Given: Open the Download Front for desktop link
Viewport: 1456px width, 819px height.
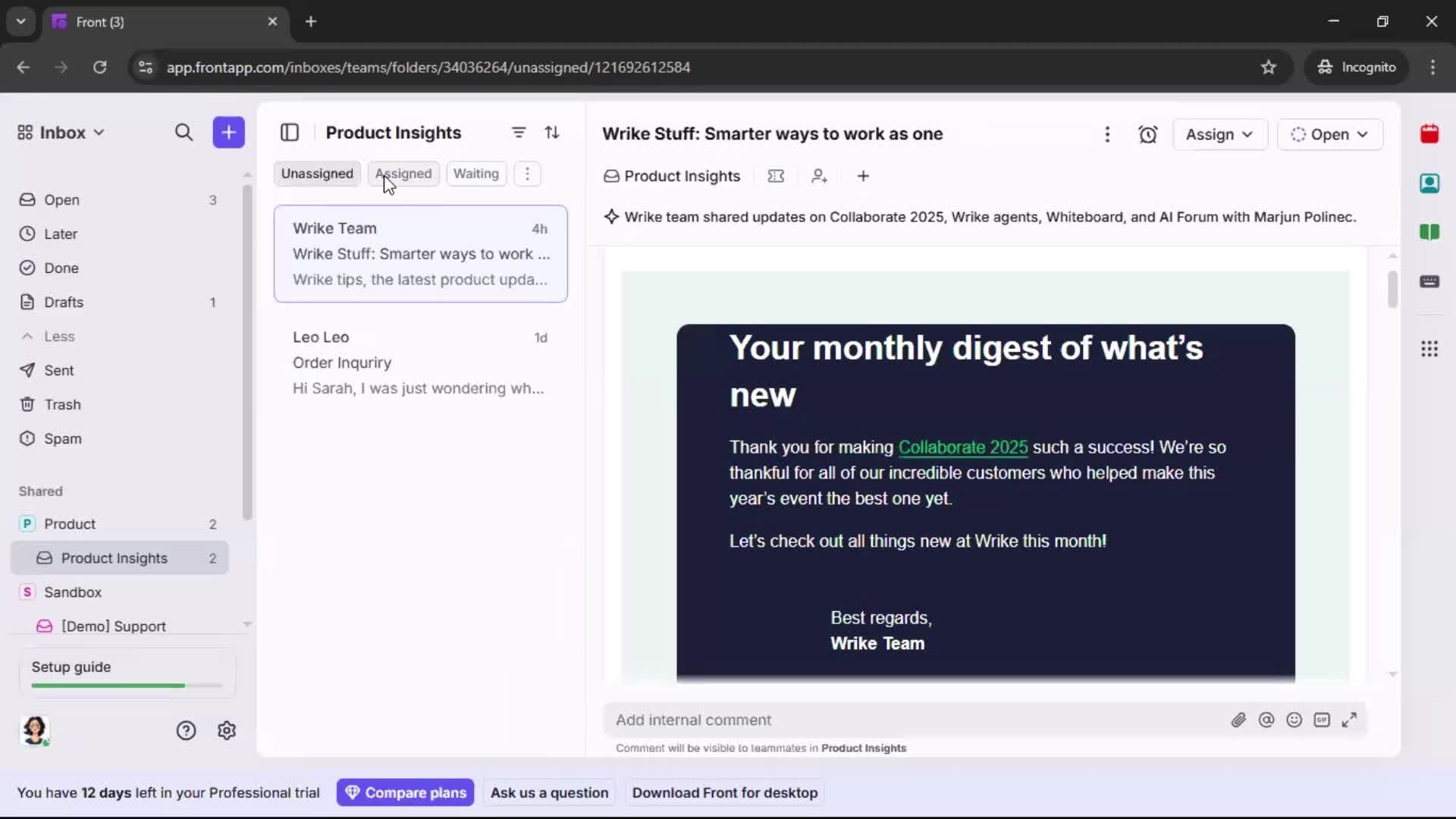Looking at the screenshot, I should coord(724,792).
